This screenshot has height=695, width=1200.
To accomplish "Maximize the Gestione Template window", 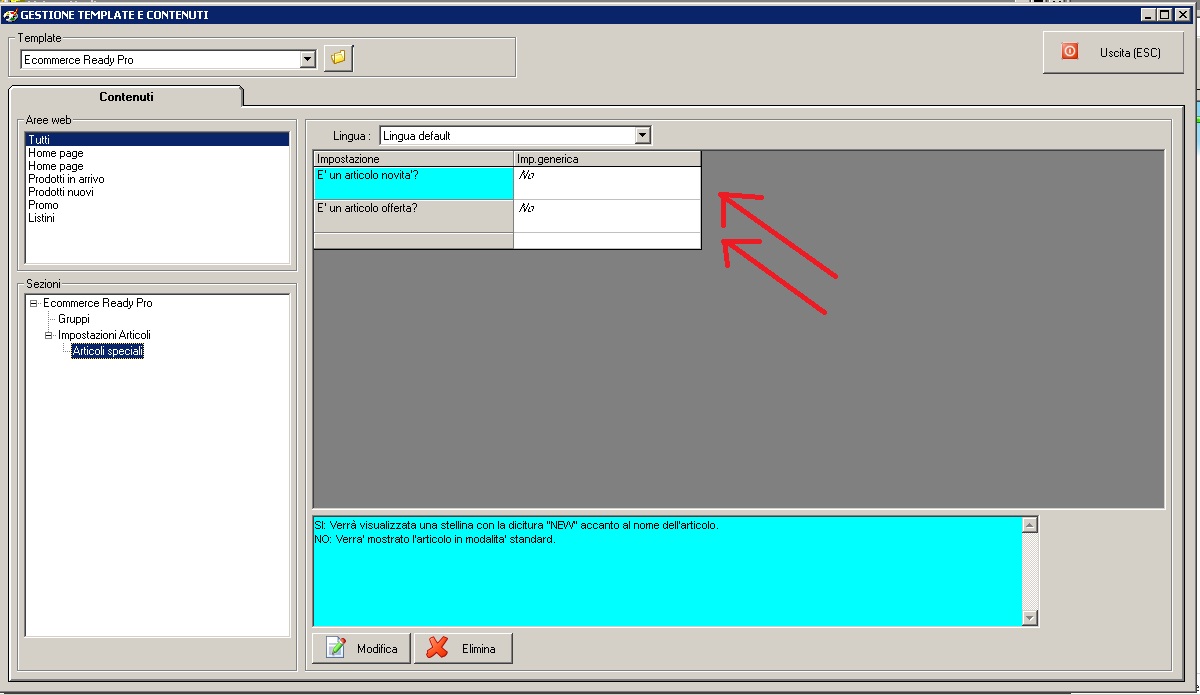I will (x=1164, y=15).
